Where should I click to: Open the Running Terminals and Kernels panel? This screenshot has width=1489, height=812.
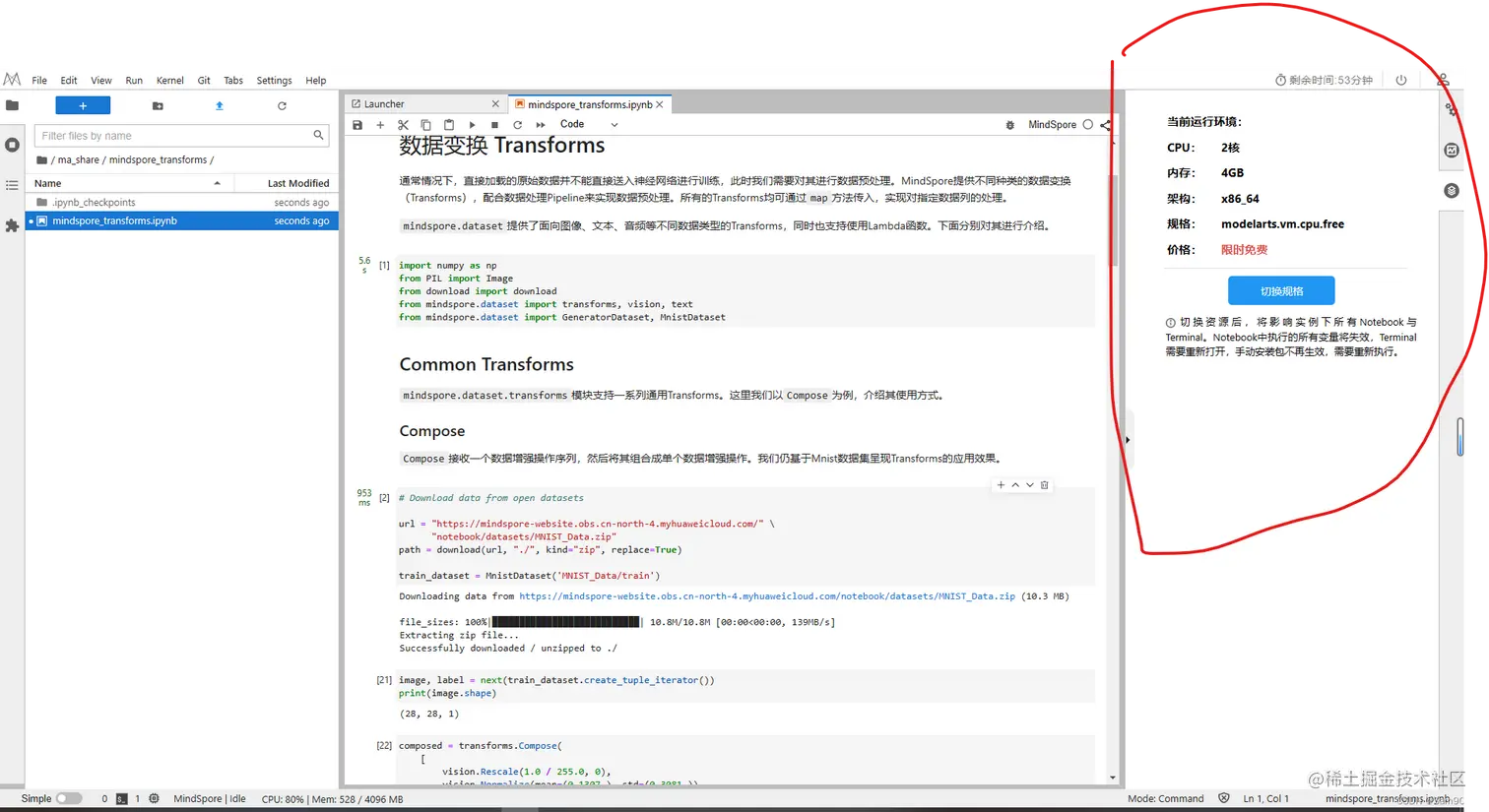tap(12, 145)
